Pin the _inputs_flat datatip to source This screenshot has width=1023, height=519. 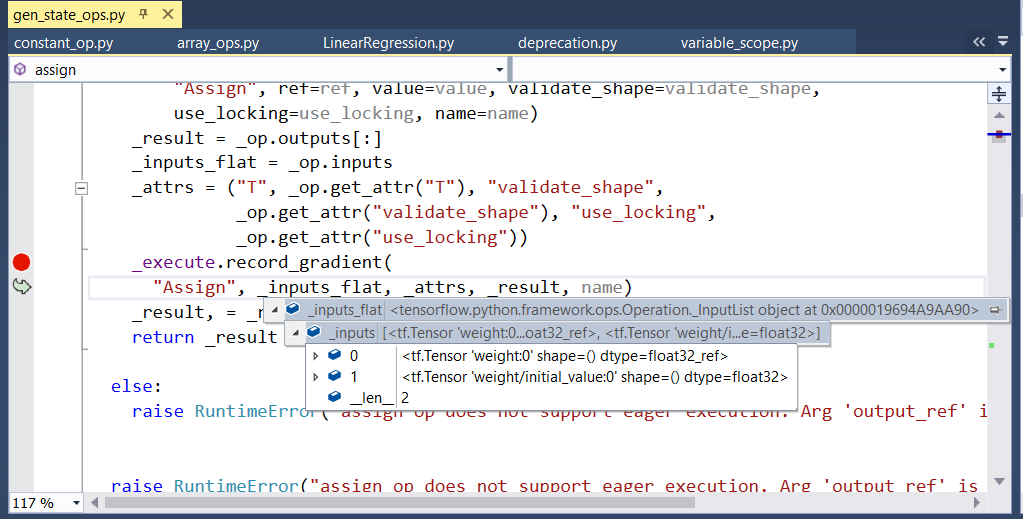(995, 310)
